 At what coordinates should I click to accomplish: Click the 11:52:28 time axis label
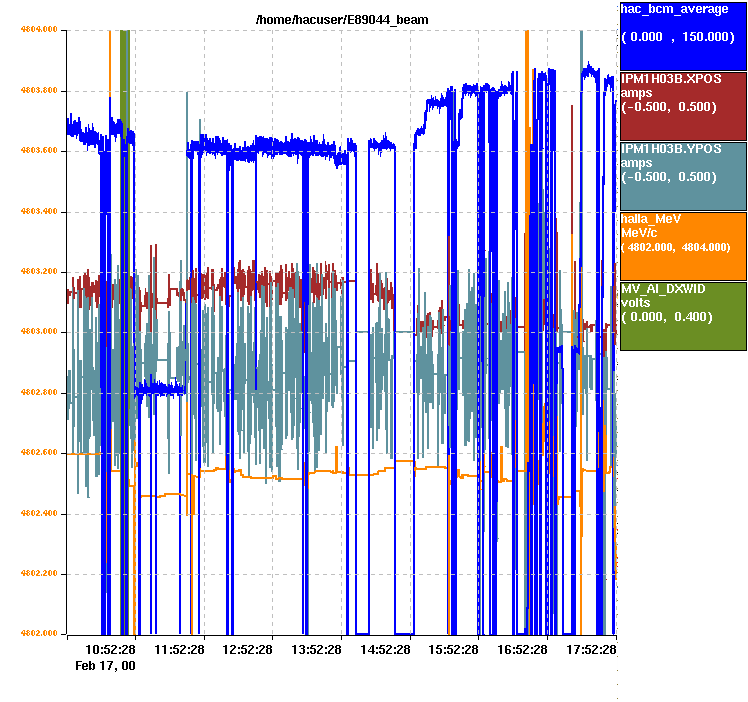point(179,649)
